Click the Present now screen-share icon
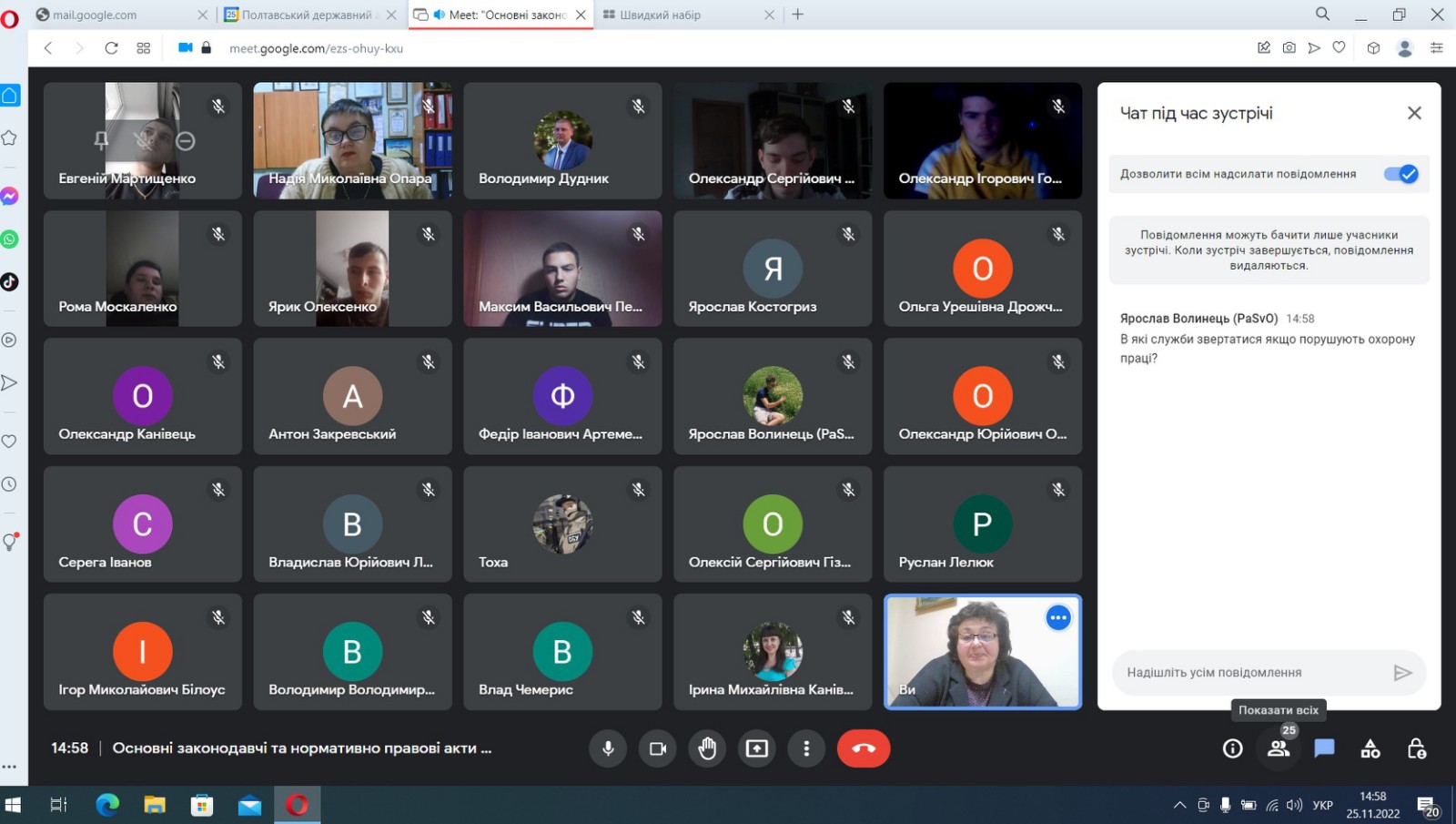Viewport: 1456px width, 824px height. tap(757, 748)
